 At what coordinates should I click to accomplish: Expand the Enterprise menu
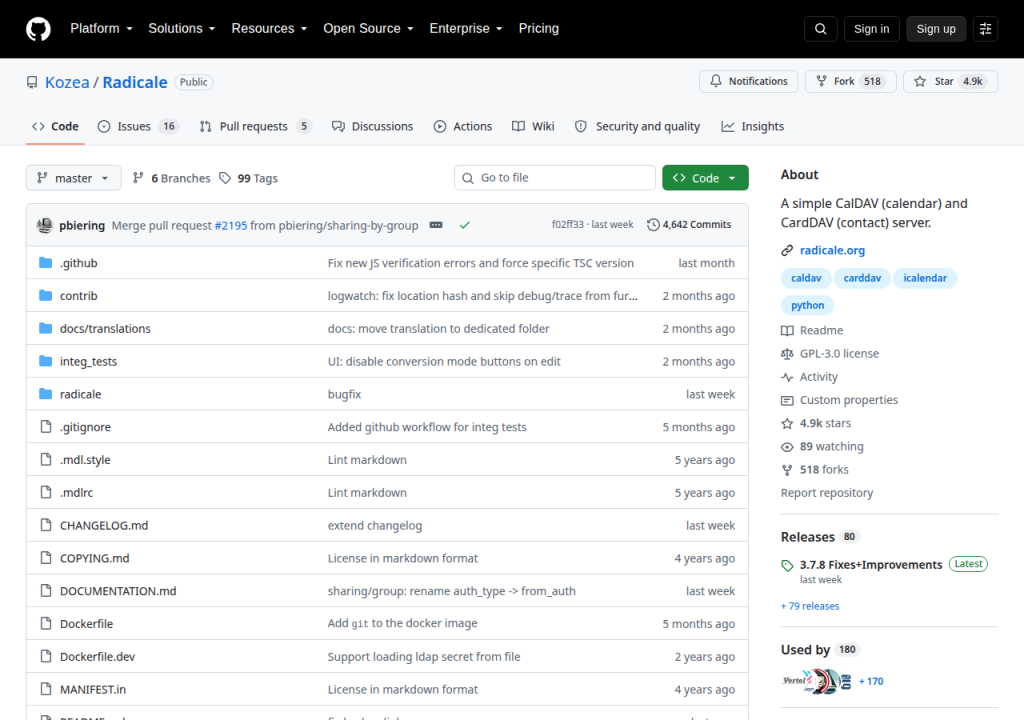click(466, 29)
